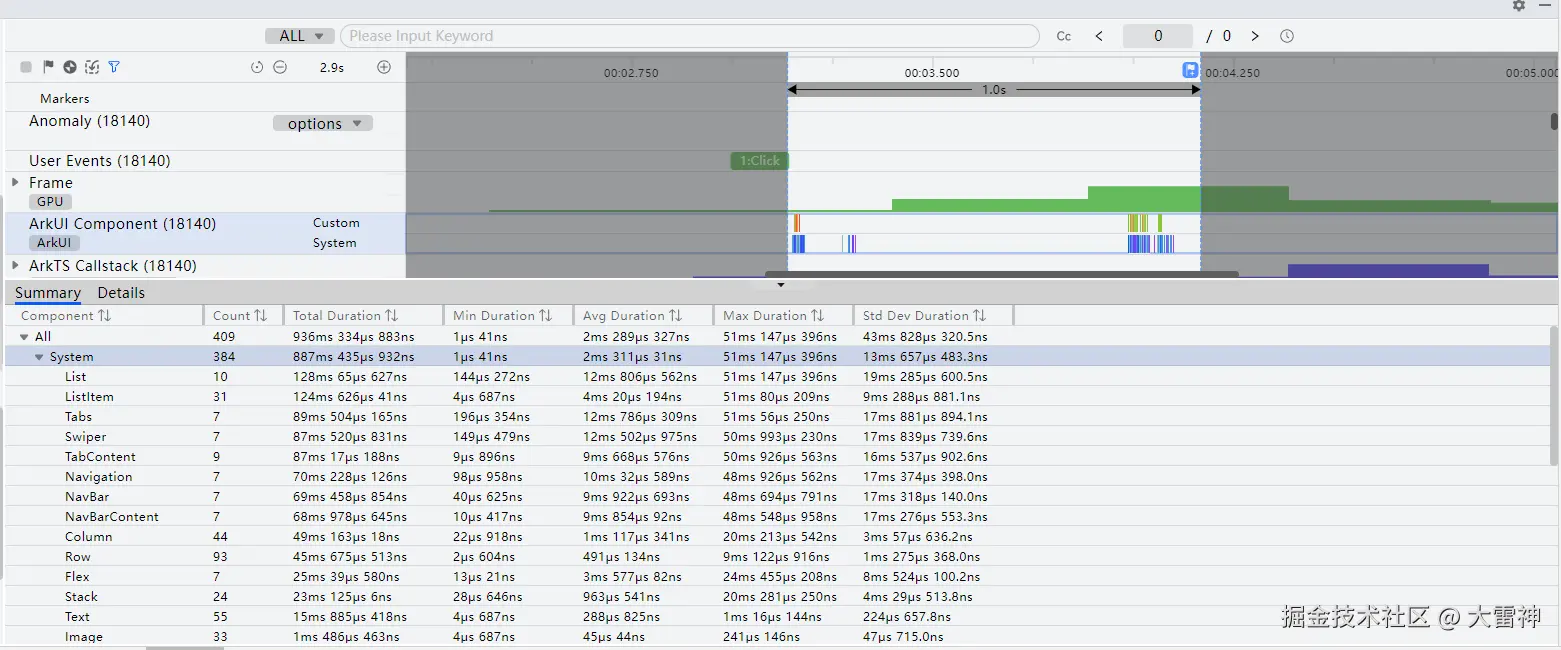Select the Swiper component row

780,437
